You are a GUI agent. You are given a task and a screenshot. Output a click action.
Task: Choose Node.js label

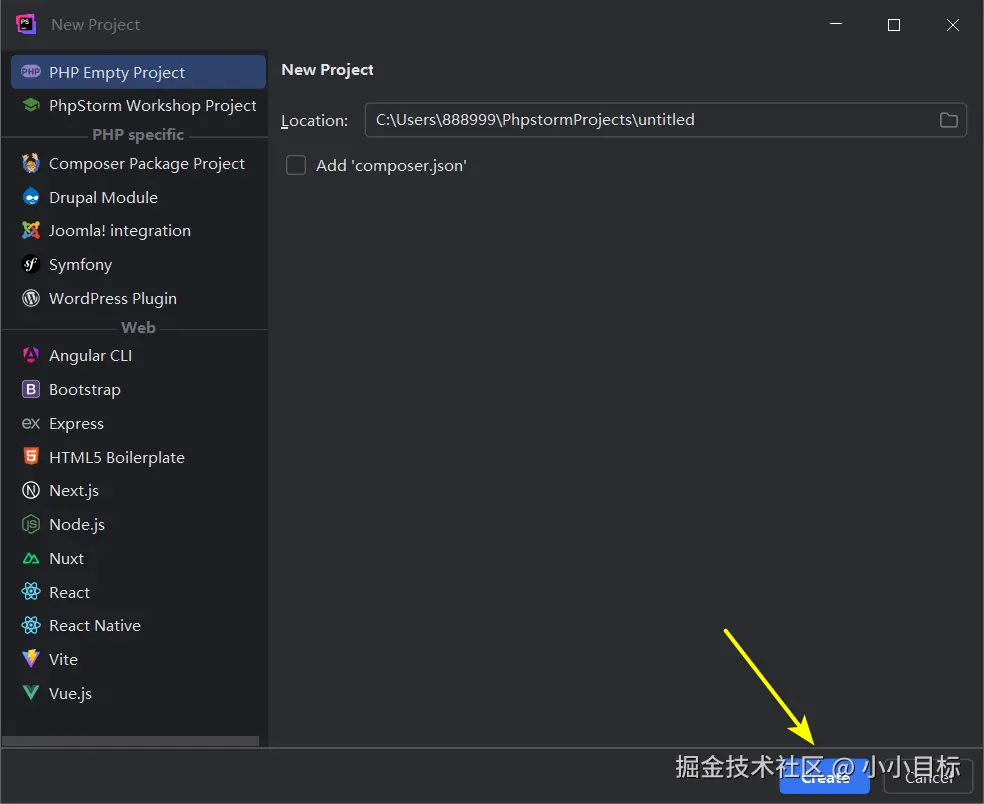(x=77, y=525)
